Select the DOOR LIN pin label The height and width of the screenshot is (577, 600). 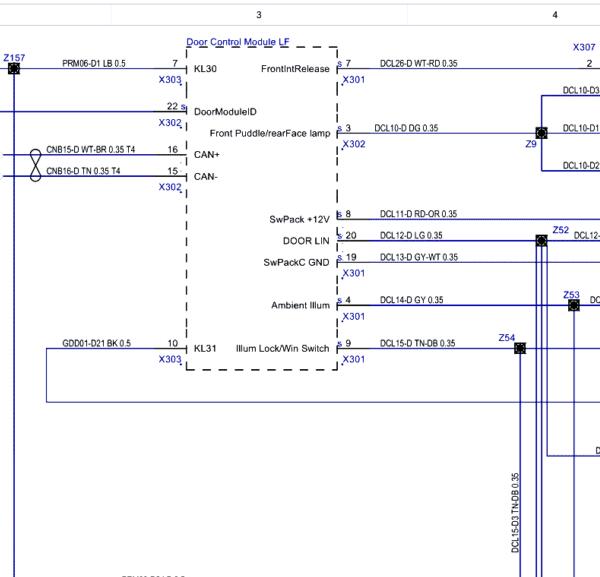pos(306,241)
